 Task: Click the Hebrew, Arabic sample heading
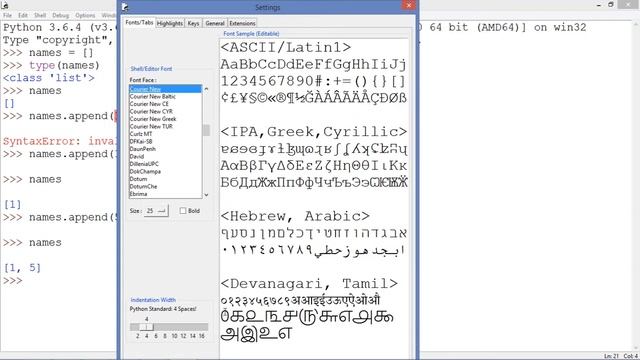coord(295,216)
